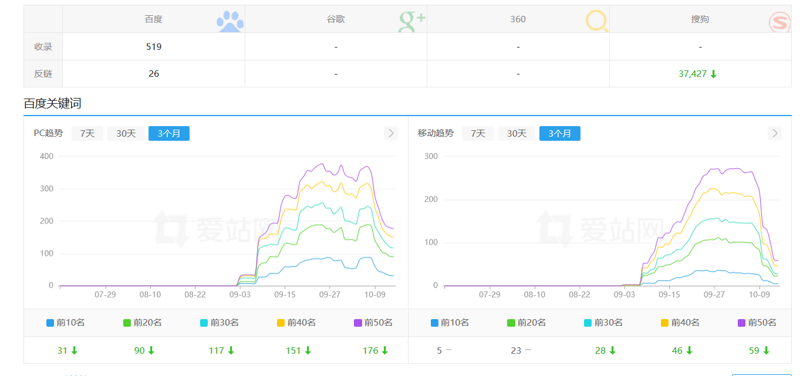The image size is (800, 376).
Task: Click mobile 前30名 count 28
Action: [x=601, y=350]
